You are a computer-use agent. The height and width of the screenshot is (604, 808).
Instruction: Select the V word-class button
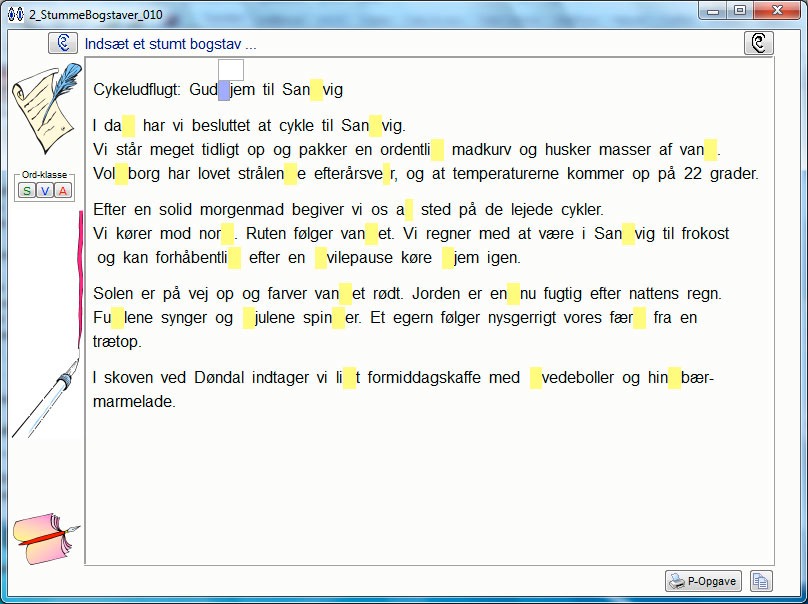pyautogui.click(x=45, y=191)
